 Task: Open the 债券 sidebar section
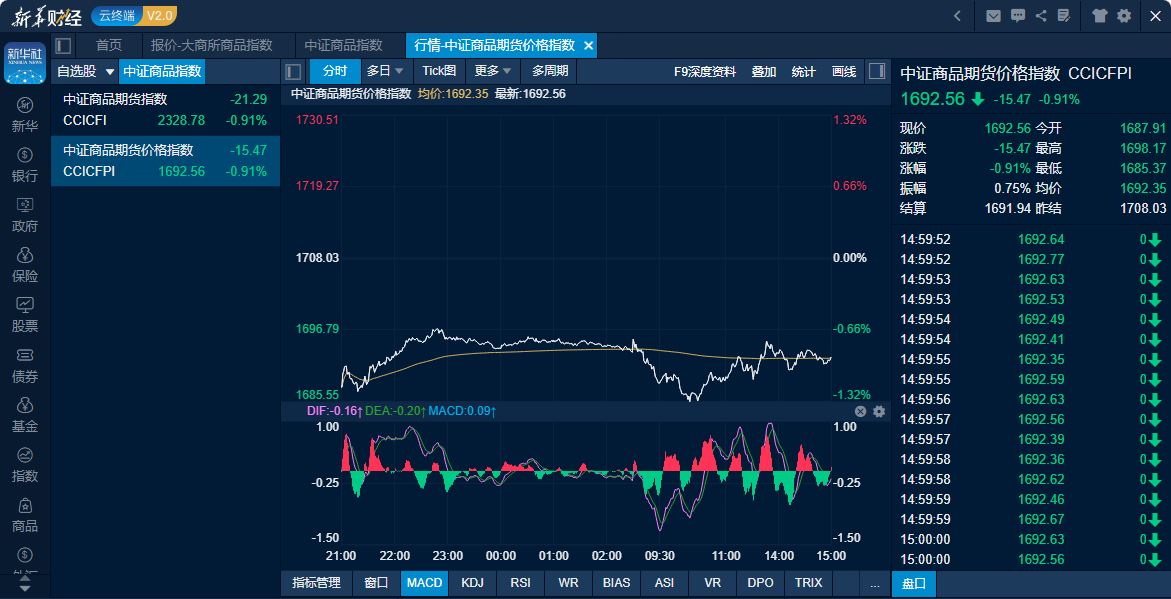click(25, 364)
